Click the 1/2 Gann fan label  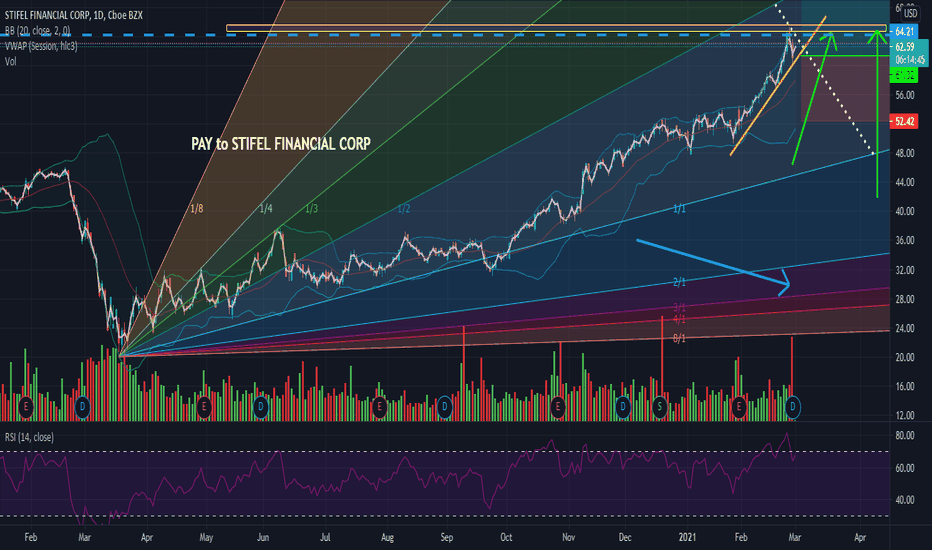[404, 209]
